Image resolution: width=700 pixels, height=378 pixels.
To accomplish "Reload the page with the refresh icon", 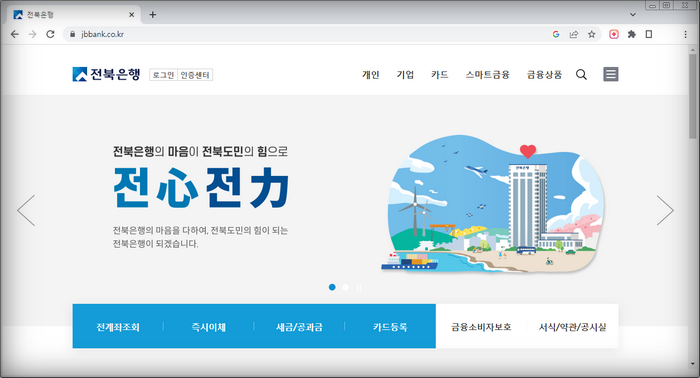I will pos(50,34).
